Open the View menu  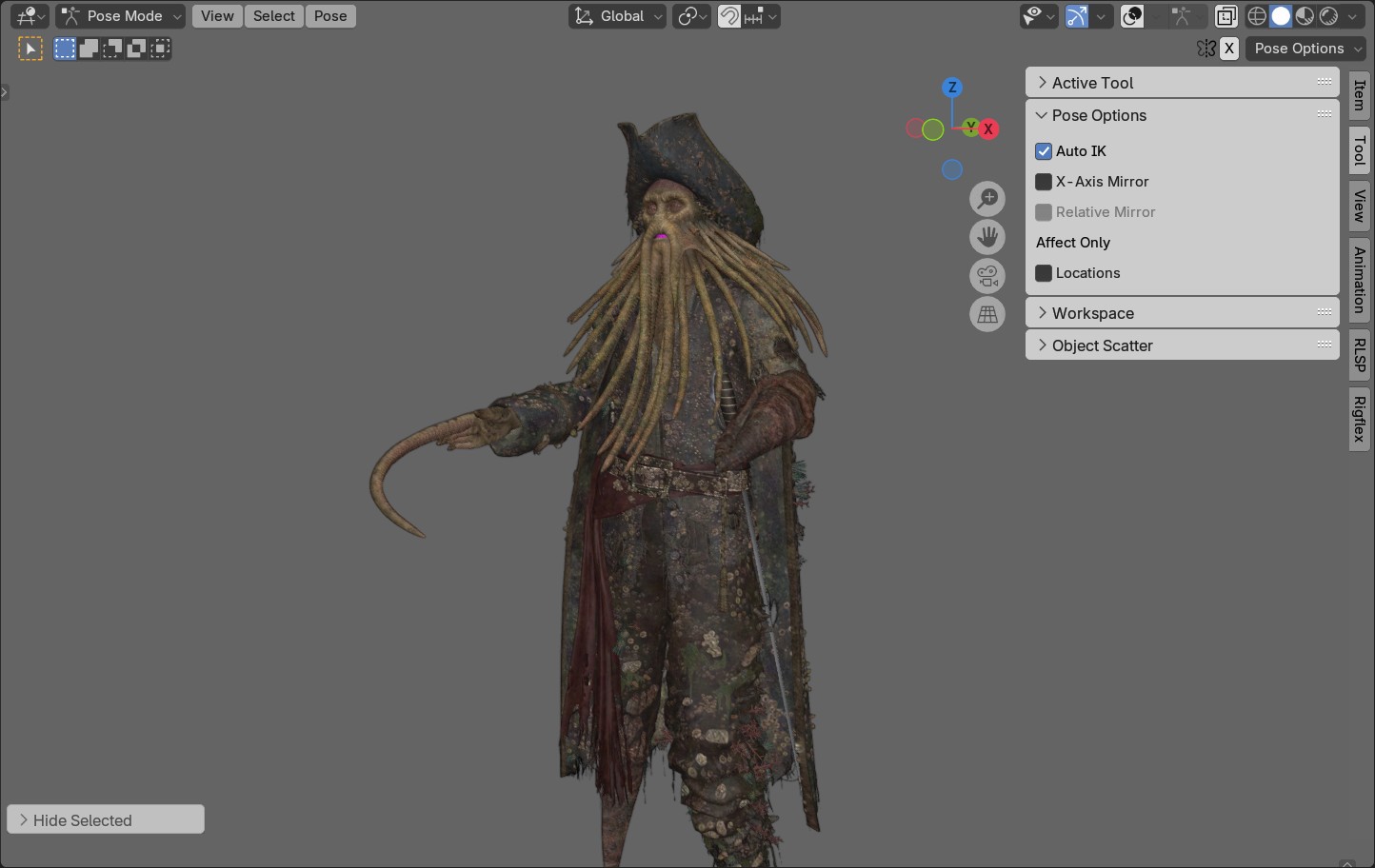click(x=217, y=16)
